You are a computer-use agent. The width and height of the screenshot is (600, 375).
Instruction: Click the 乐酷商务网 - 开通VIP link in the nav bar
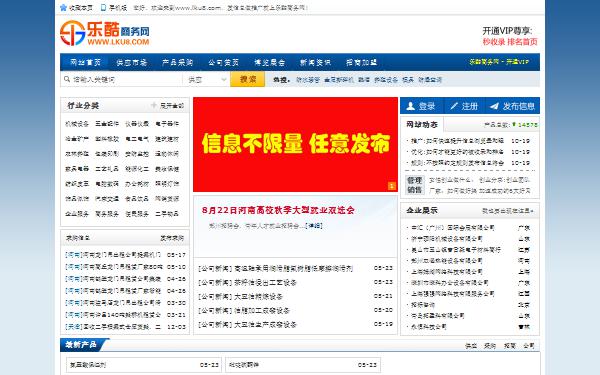pos(499,62)
